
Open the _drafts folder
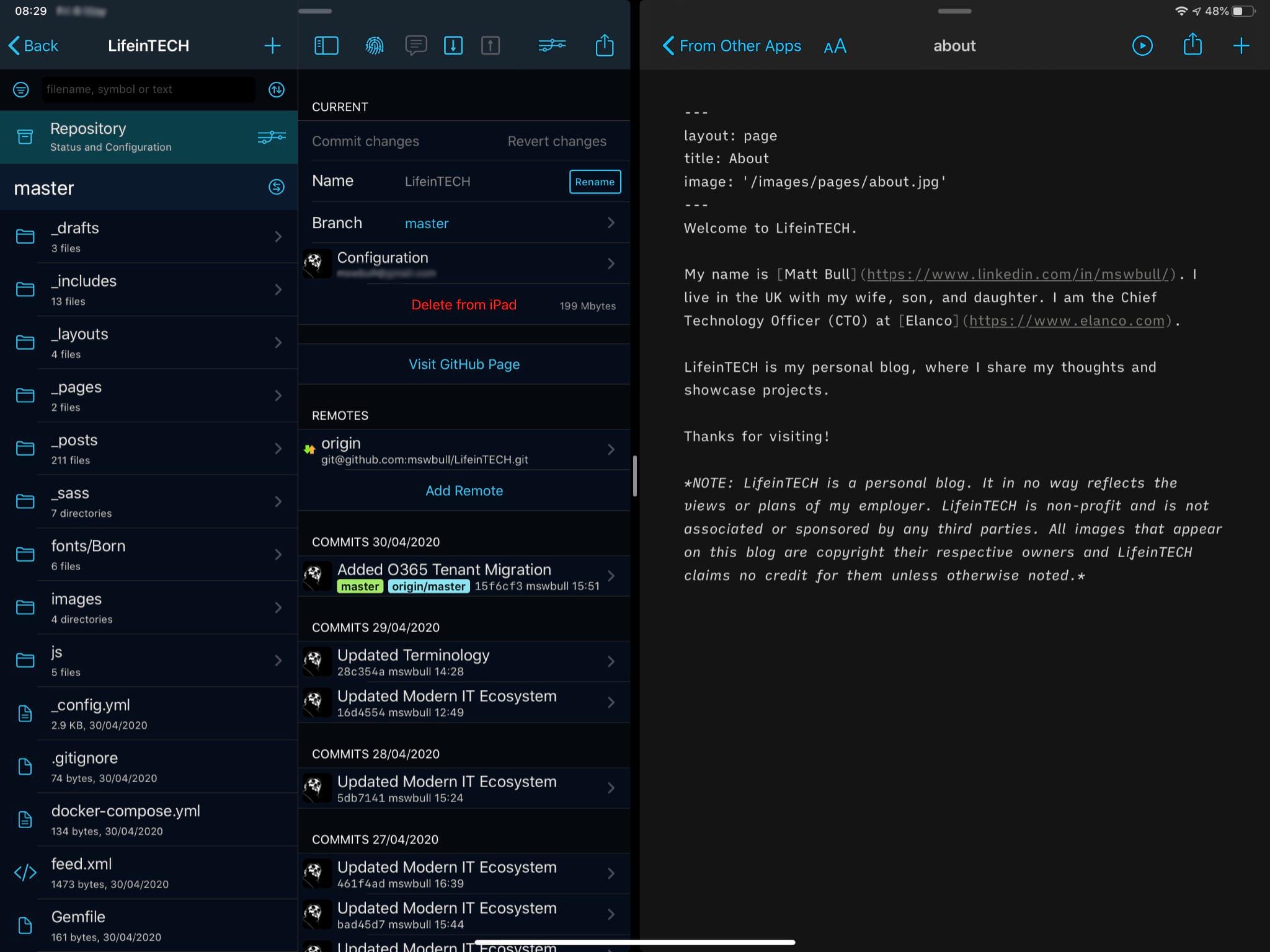[x=149, y=237]
